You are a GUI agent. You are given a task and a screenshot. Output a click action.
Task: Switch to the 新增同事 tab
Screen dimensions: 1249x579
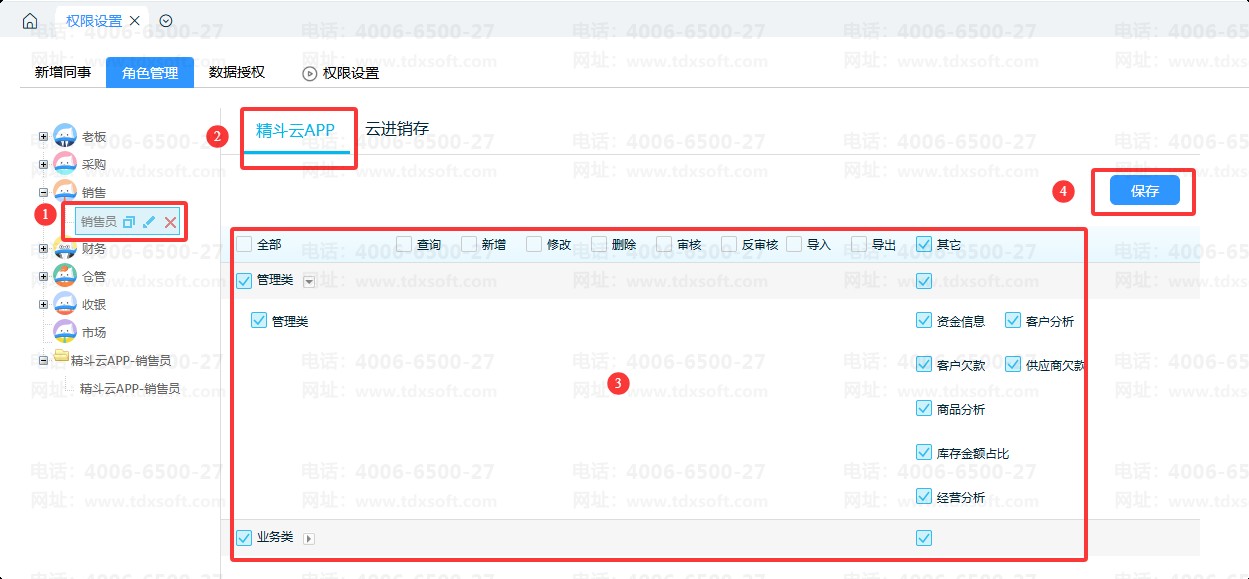tap(63, 72)
